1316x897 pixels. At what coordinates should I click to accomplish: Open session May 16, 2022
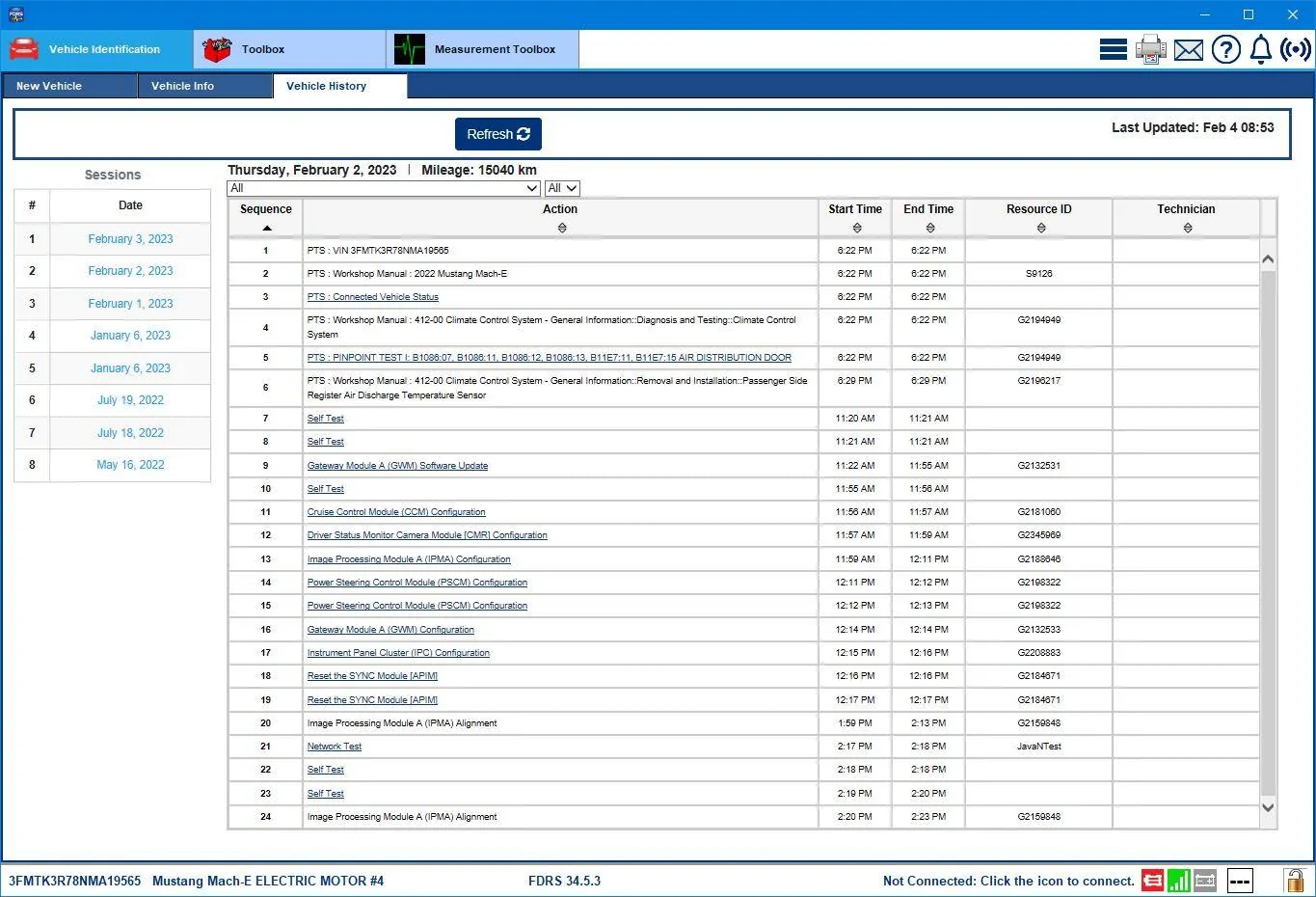(130, 465)
